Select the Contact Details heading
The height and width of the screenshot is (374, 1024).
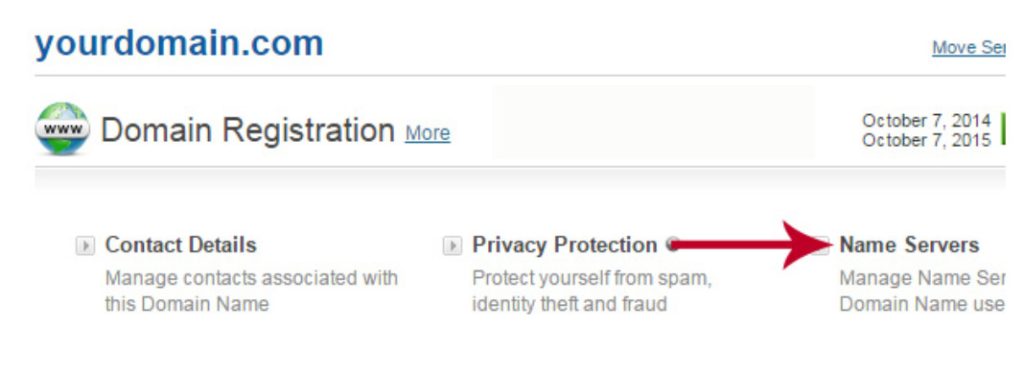coord(181,245)
